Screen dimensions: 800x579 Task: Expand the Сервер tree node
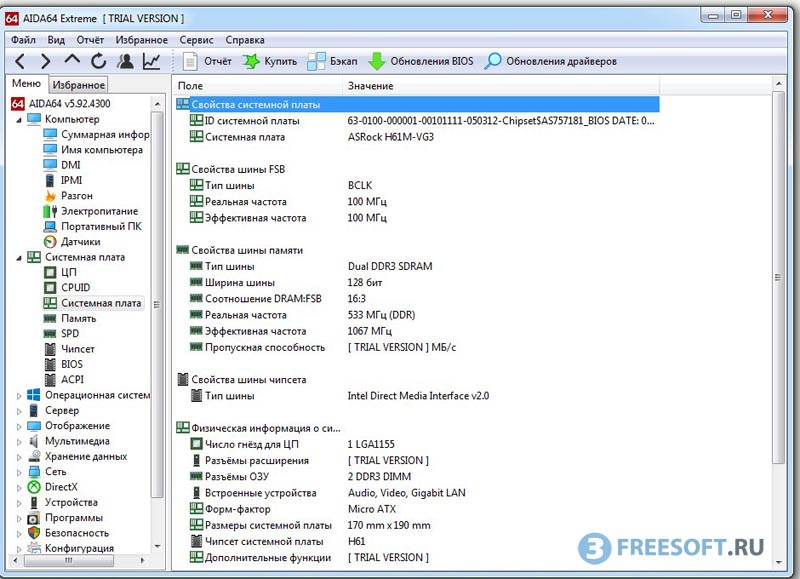pos(19,411)
